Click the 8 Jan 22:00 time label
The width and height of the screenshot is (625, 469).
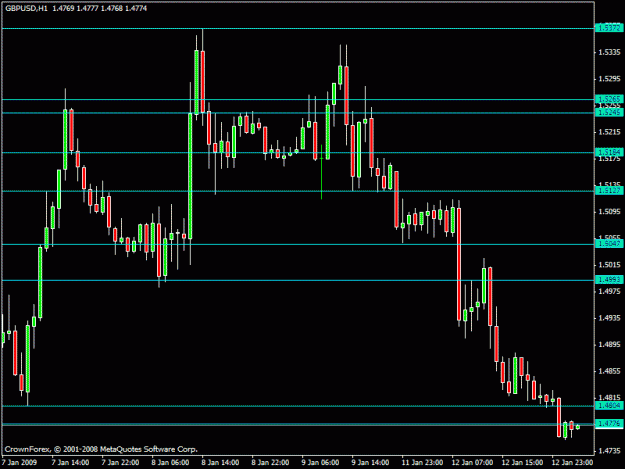pos(270,463)
